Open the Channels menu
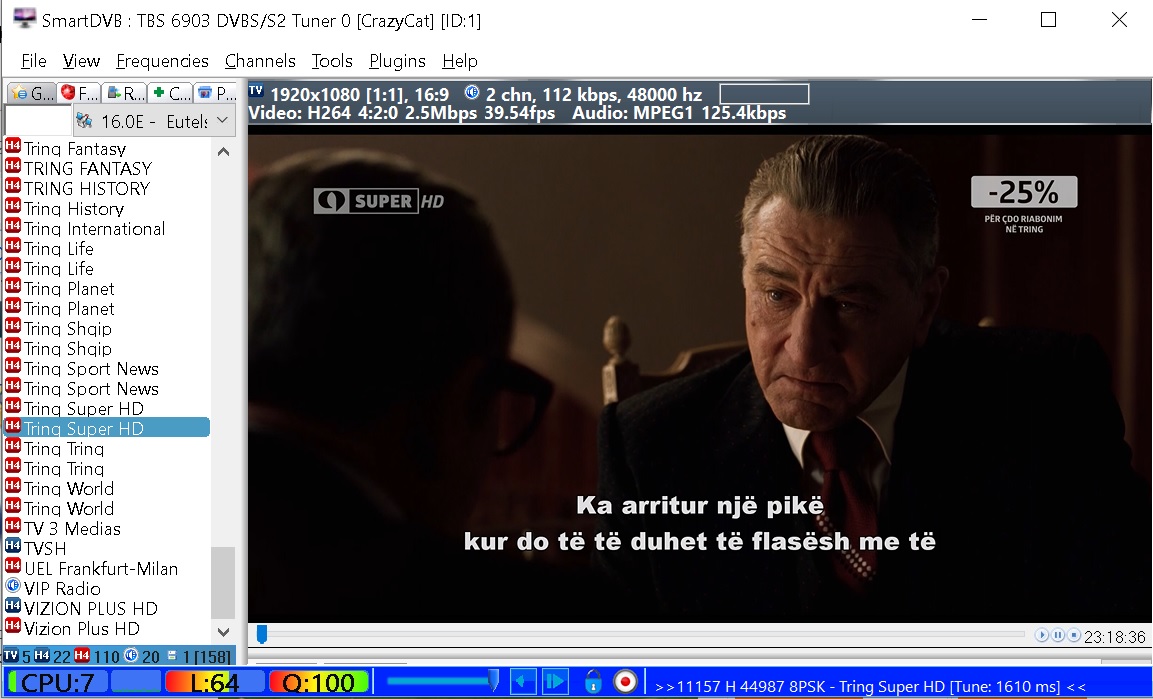1153x699 pixels. (260, 61)
